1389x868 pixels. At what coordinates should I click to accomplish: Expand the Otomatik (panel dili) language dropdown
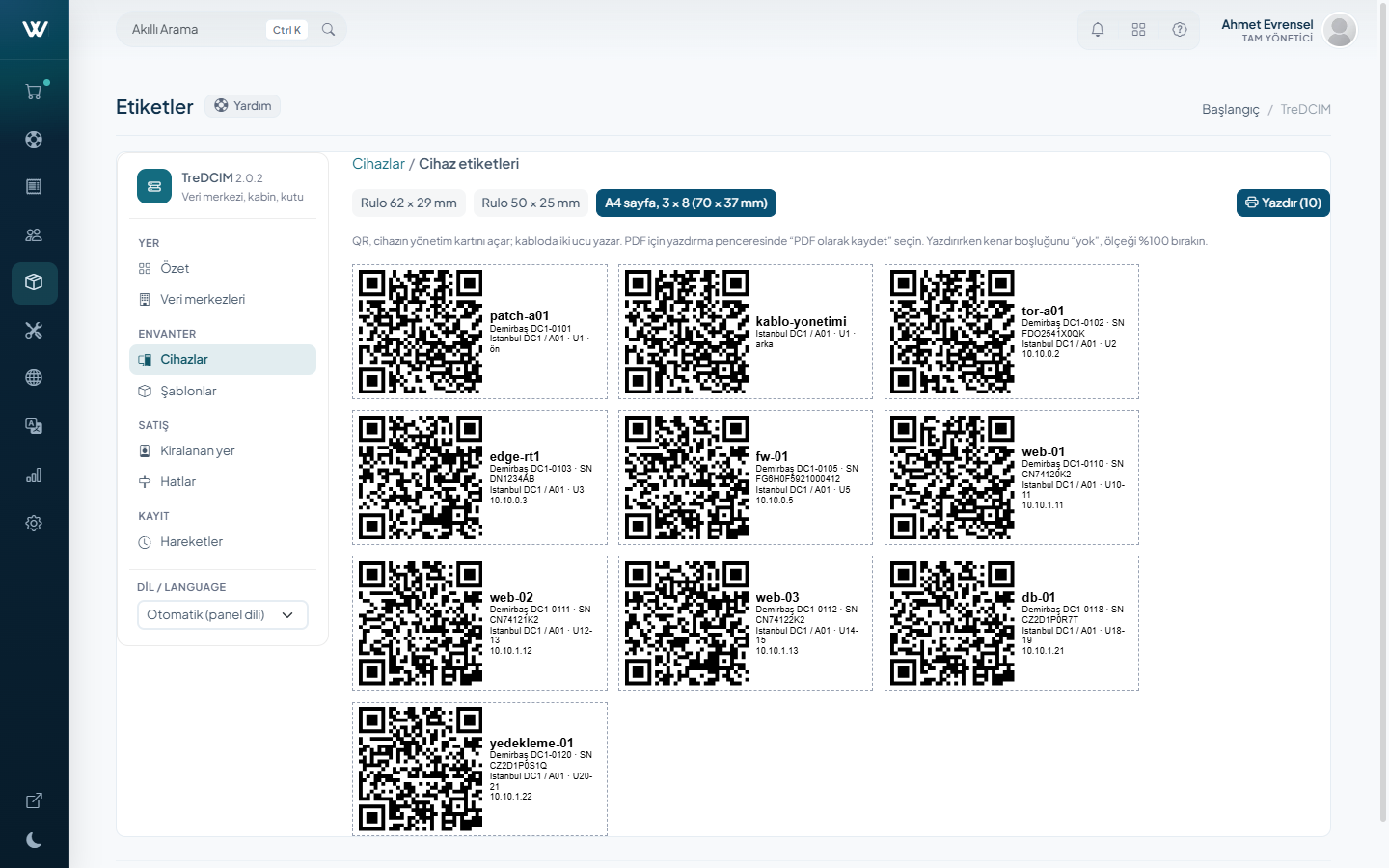point(223,615)
